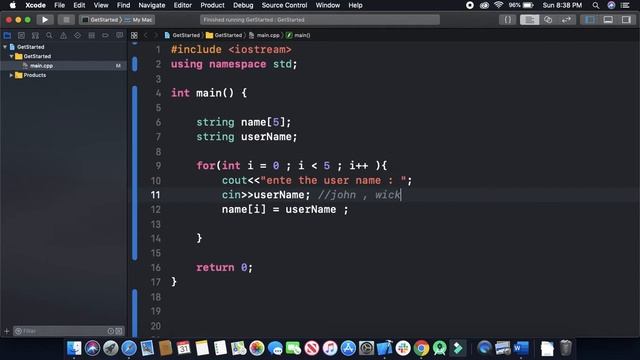640x360 pixels.
Task: Open the main() function jump bar menu
Action: point(298,36)
